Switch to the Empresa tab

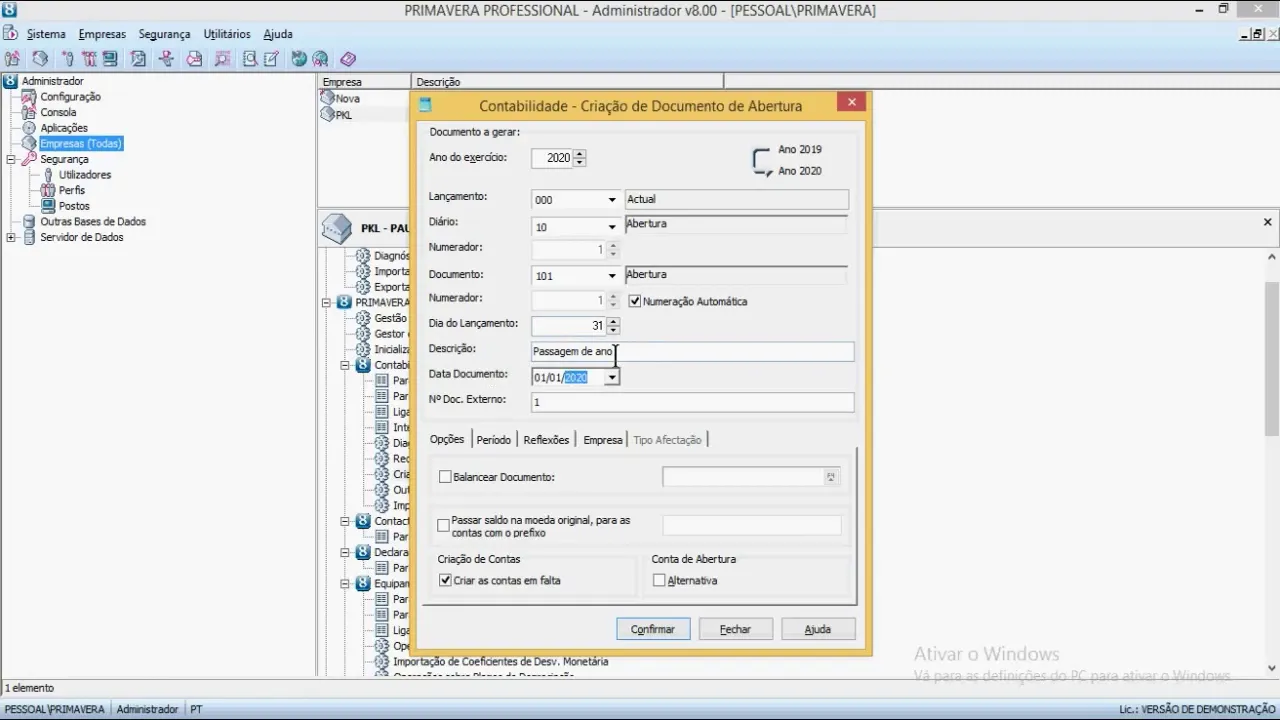(x=603, y=440)
